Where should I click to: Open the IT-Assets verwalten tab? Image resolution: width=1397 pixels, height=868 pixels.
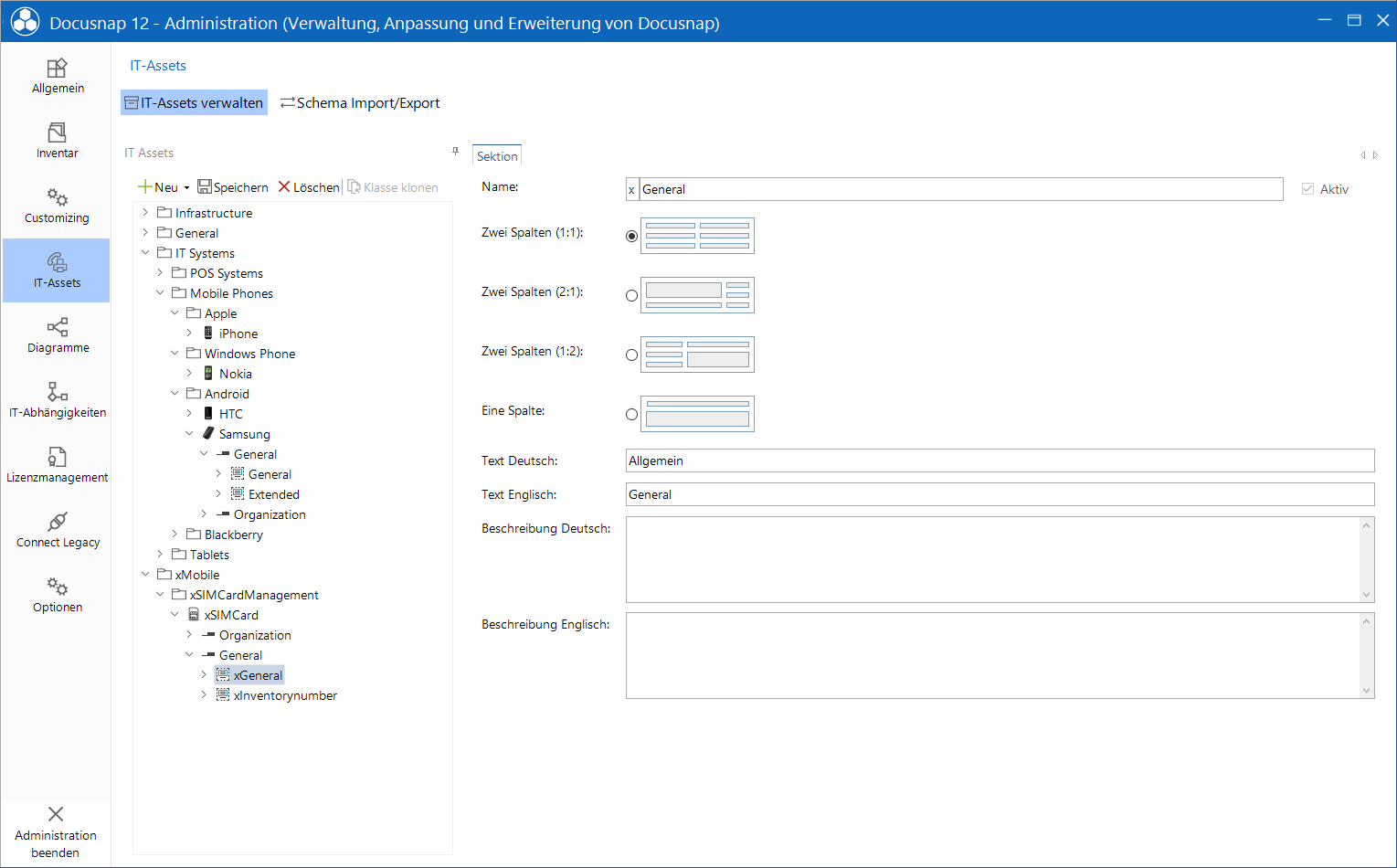(194, 102)
